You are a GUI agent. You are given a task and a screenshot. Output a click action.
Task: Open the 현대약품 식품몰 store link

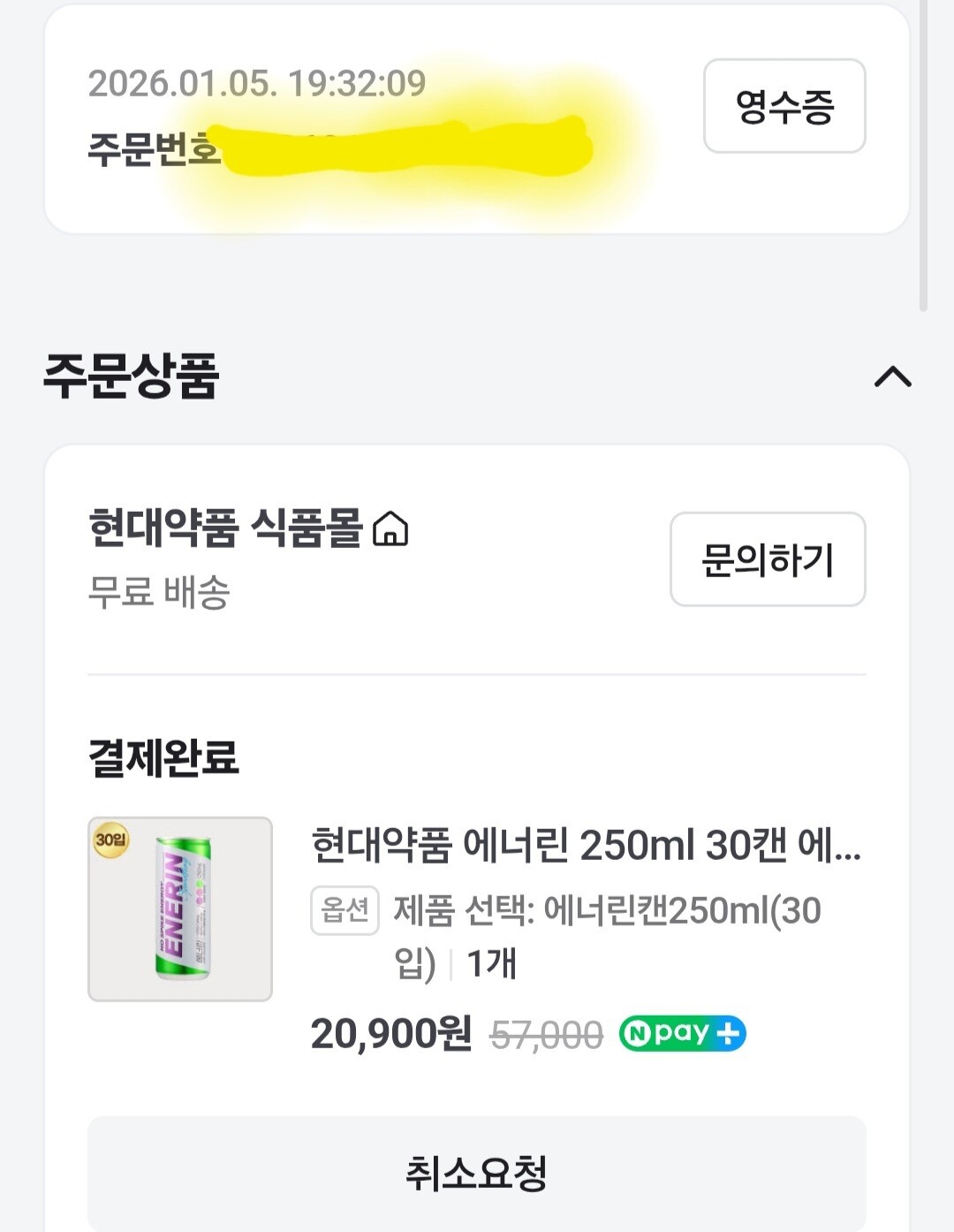pos(225,529)
